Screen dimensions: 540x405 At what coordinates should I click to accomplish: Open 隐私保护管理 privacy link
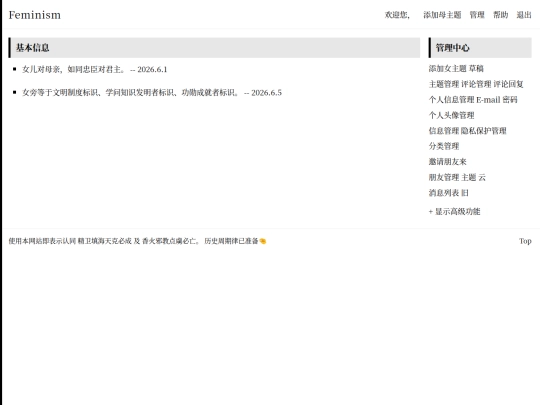click(484, 131)
